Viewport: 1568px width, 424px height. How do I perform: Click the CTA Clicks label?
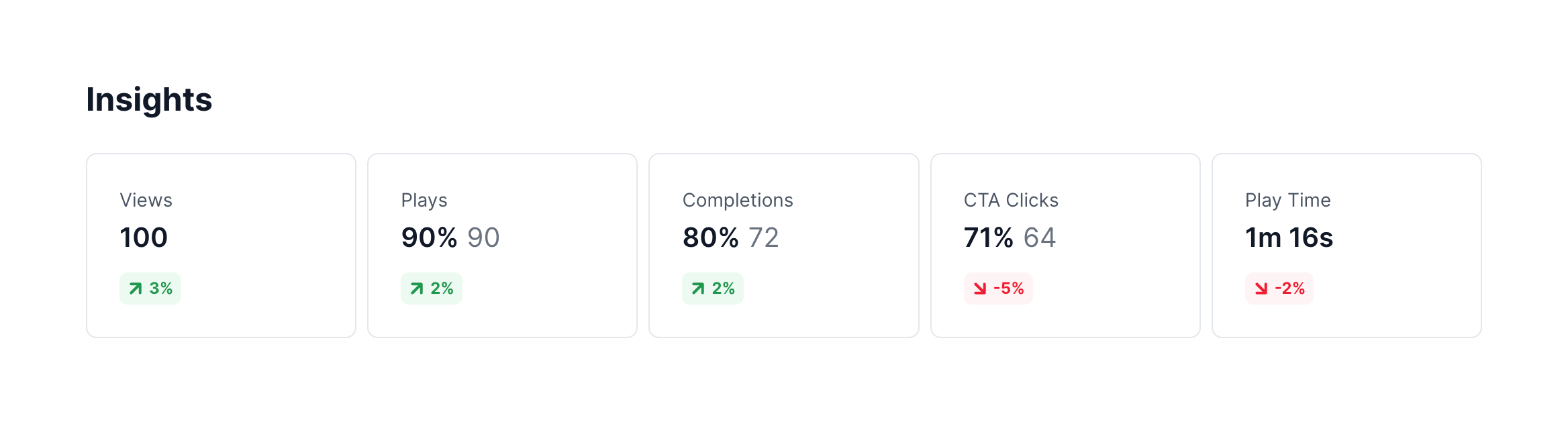1011,200
